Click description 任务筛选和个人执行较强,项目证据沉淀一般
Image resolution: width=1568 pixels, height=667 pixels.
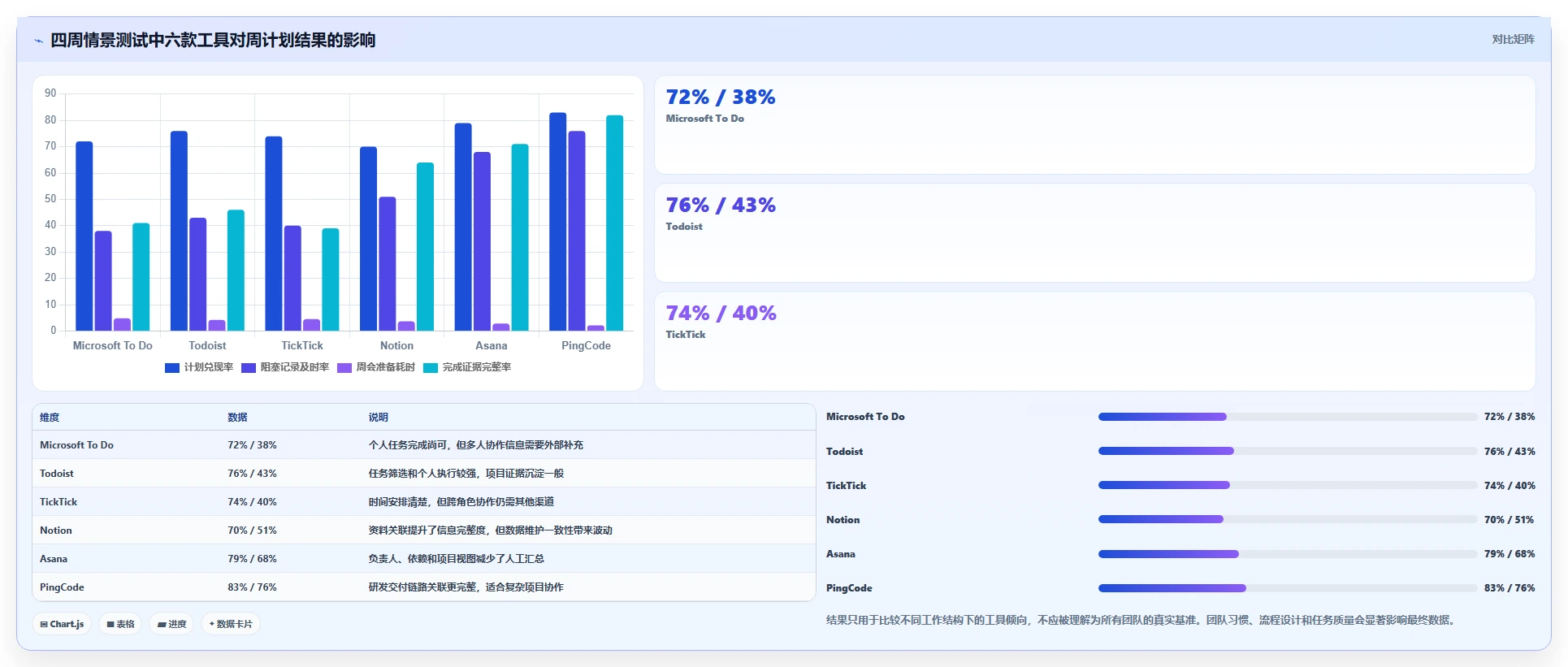[466, 474]
